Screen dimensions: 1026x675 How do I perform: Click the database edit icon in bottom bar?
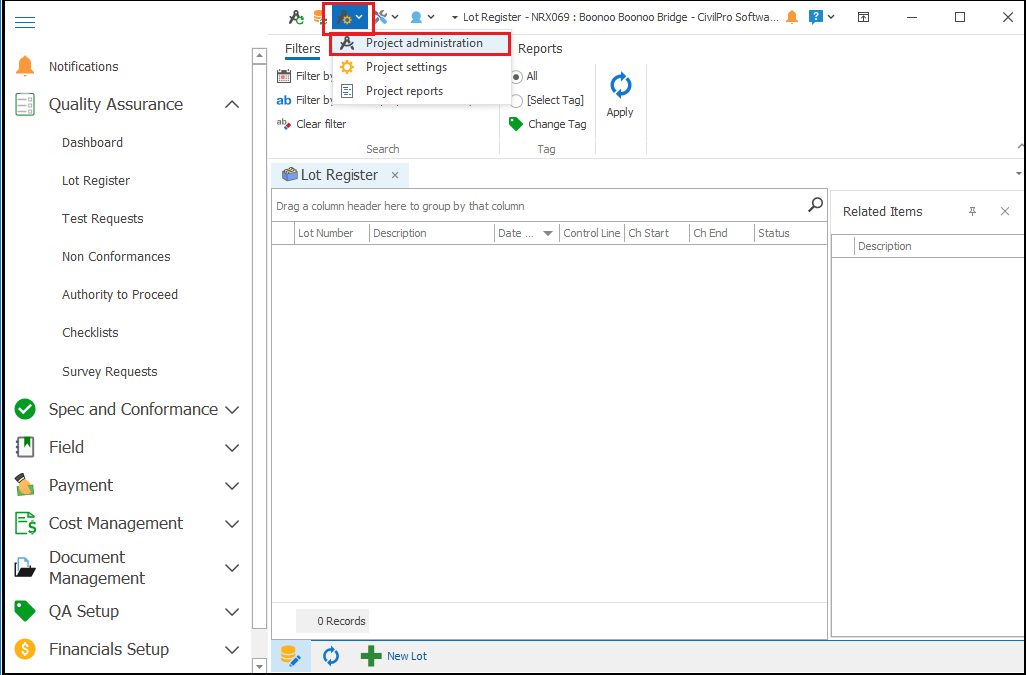click(290, 656)
